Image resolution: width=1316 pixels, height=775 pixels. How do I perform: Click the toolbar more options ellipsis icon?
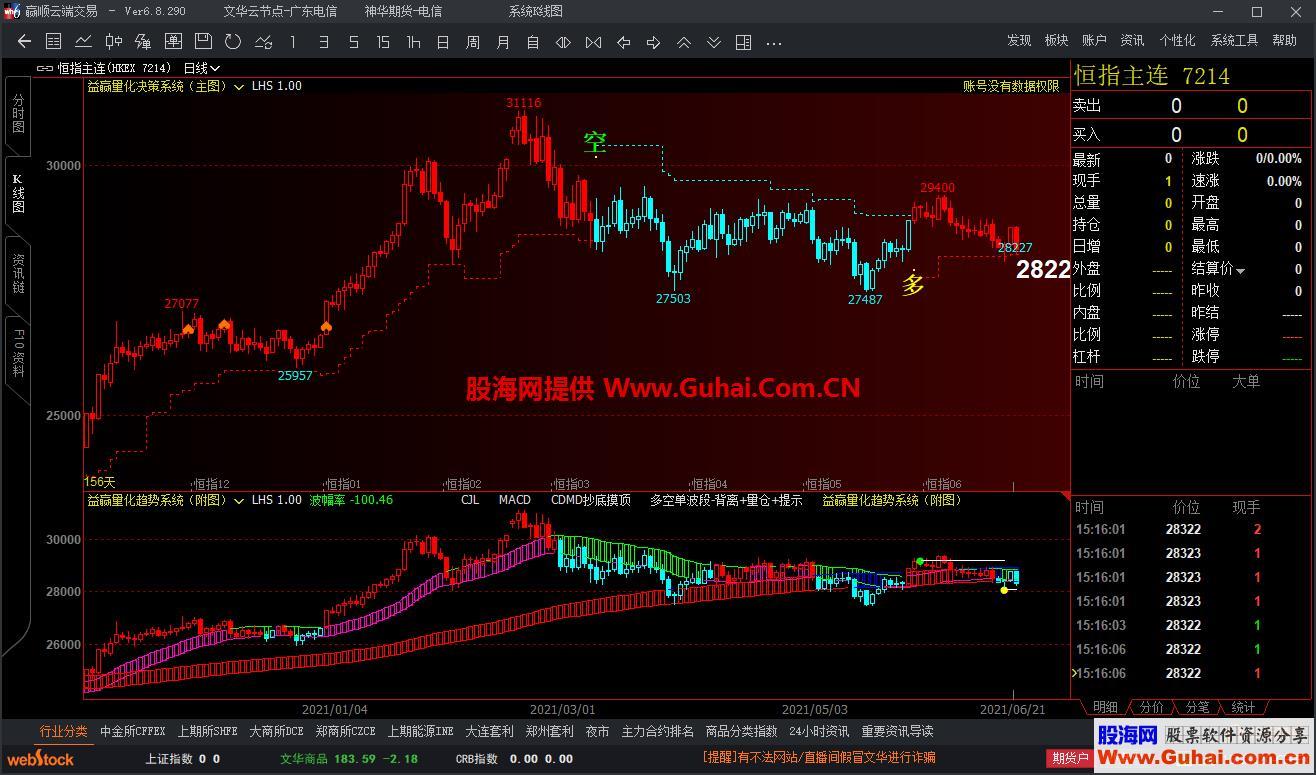[x=773, y=42]
